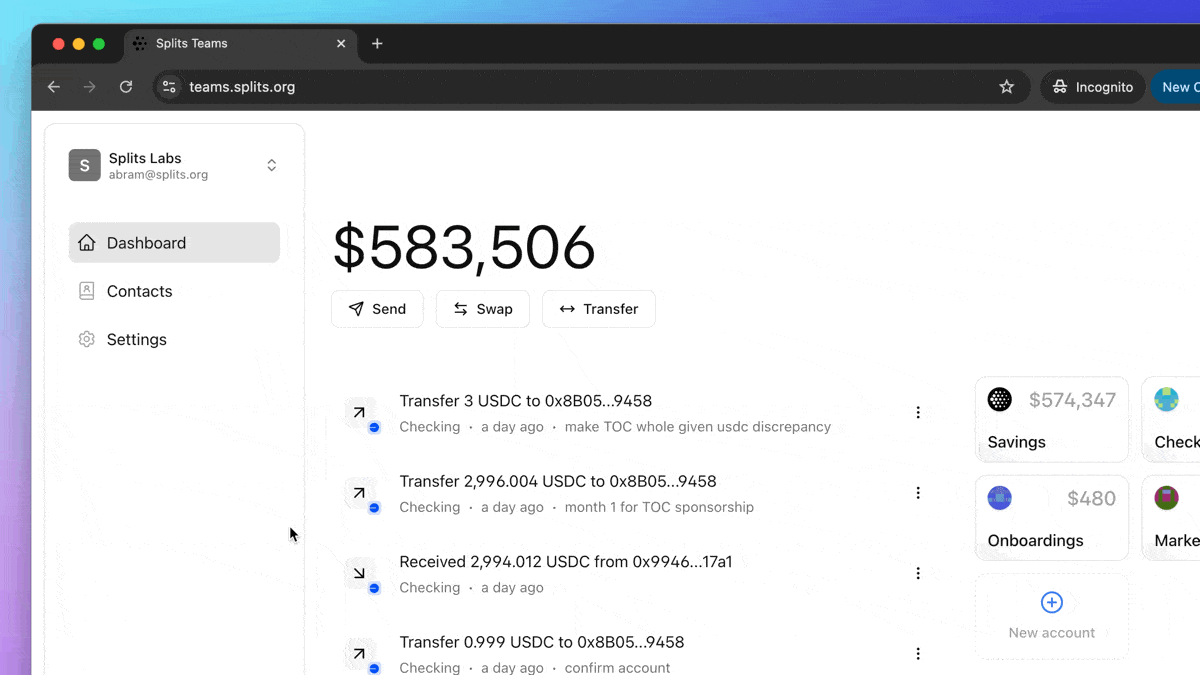Image resolution: width=1200 pixels, height=675 pixels.
Task: Click outgoing arrow icon of Transfer 2,996.004 USDC
Action: pos(359,493)
